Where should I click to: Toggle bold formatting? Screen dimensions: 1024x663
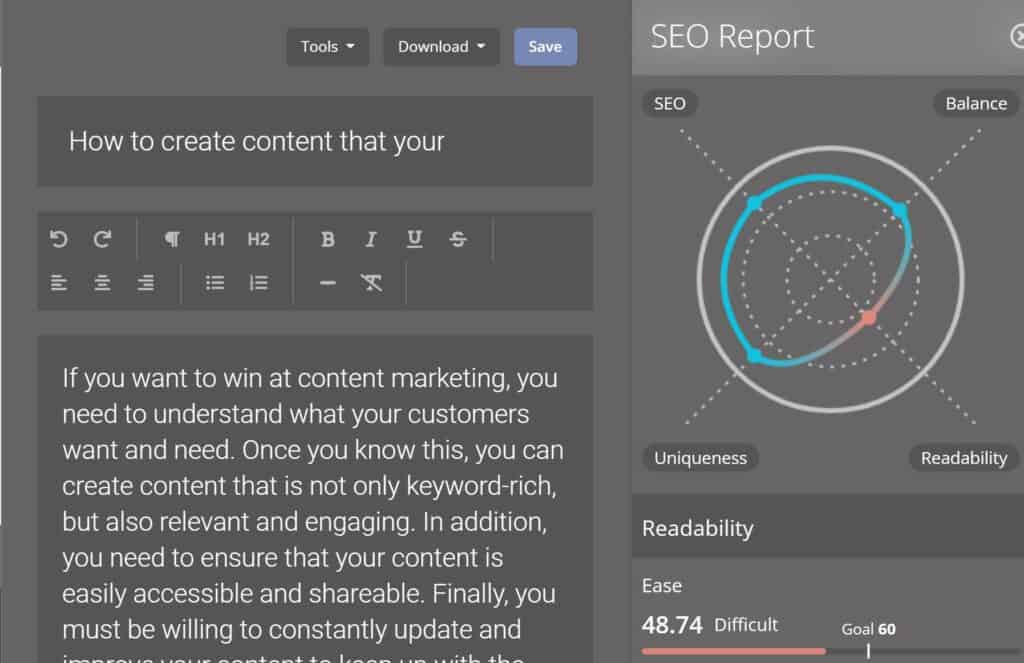328,239
